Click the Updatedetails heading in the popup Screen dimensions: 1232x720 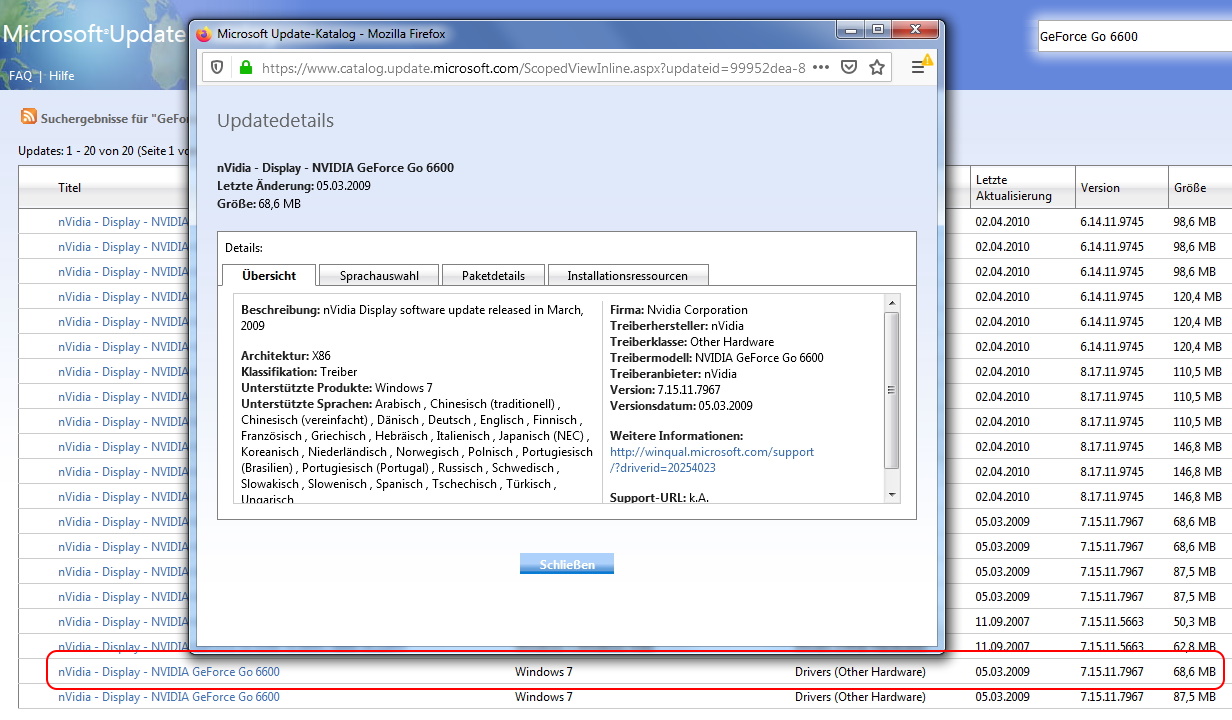tap(275, 121)
